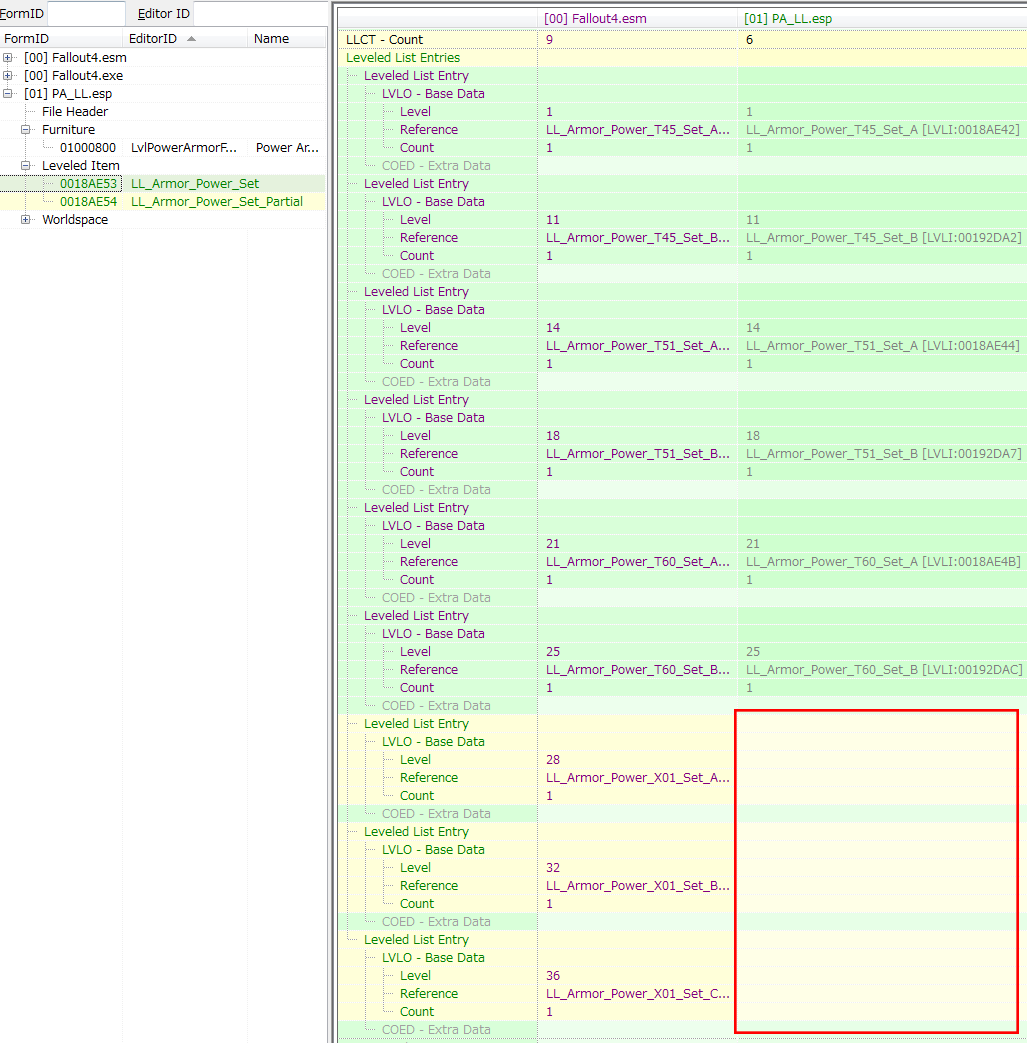This screenshot has width=1027, height=1043.
Task: Select PA_LL.esp reference LL_Armor_Power_T60_Set_B [LVLI:00192DAC]
Action: pos(882,669)
